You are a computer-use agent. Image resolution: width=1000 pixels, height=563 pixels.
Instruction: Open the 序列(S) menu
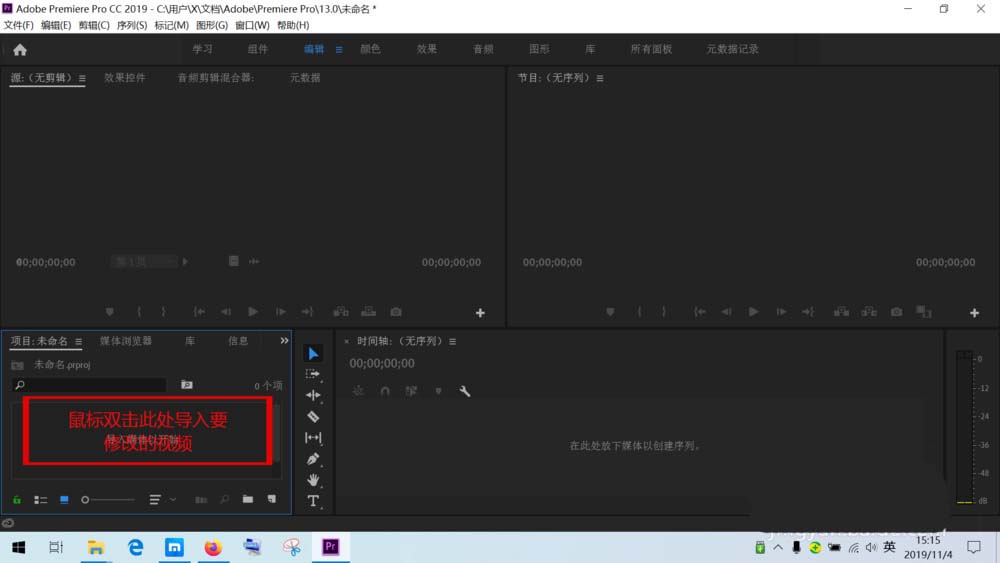coord(132,25)
